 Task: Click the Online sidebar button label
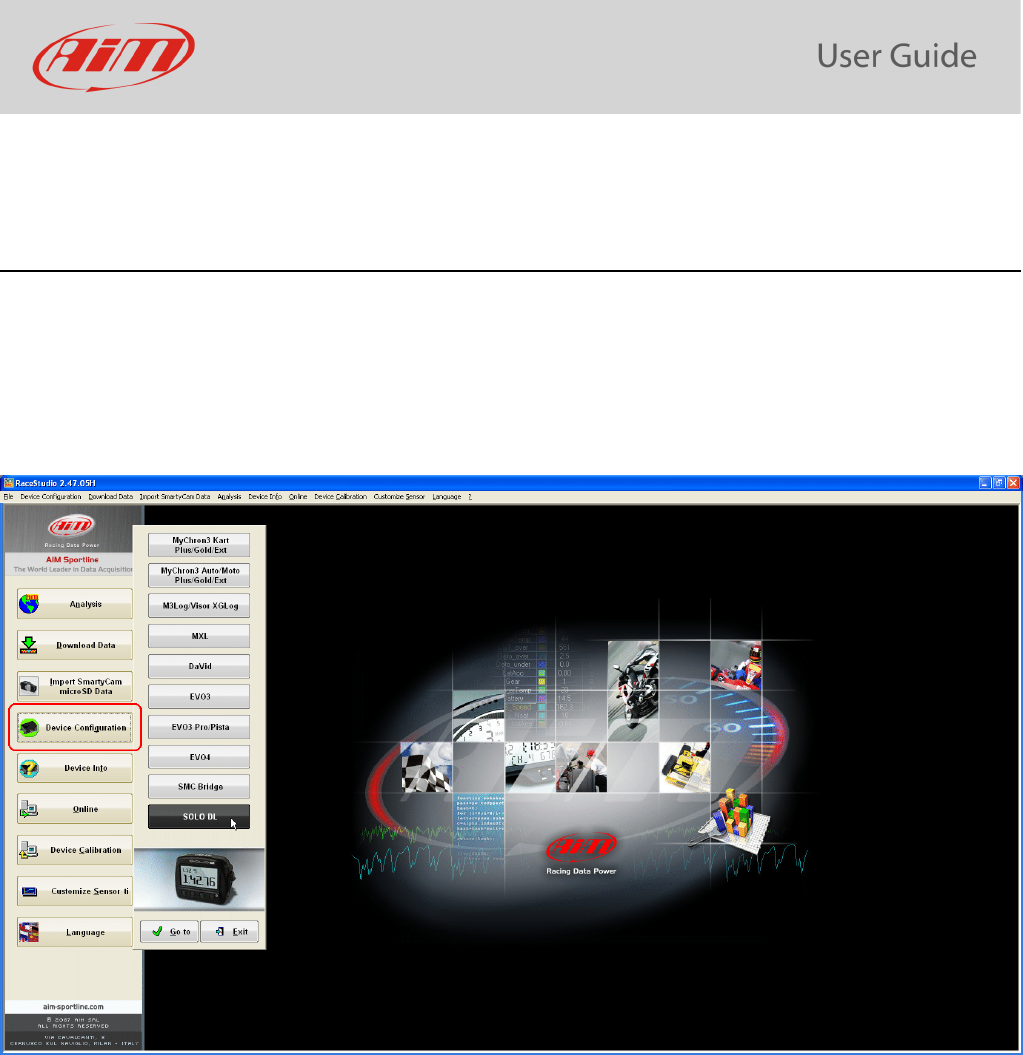click(85, 809)
